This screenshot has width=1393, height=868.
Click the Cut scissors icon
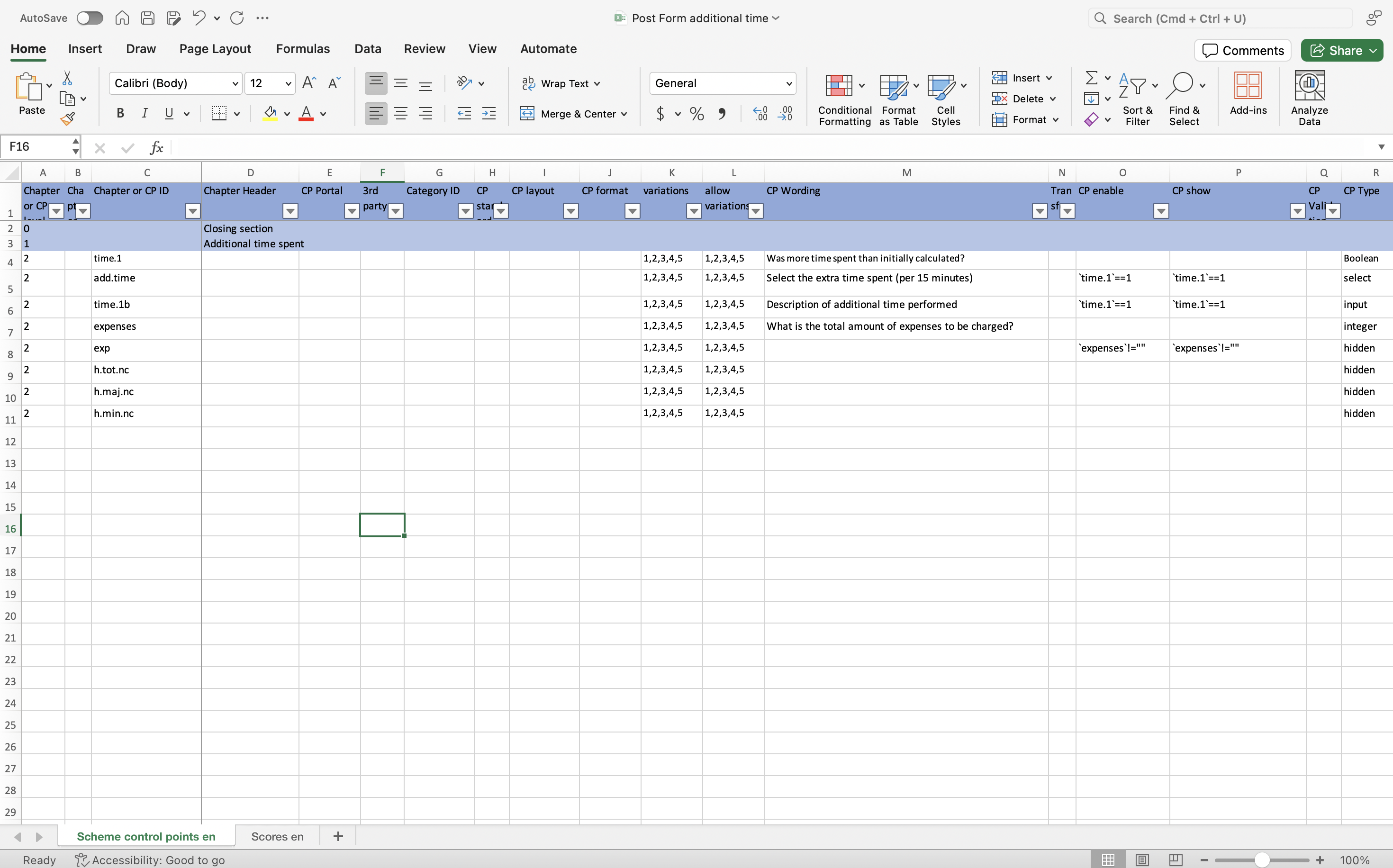click(67, 78)
